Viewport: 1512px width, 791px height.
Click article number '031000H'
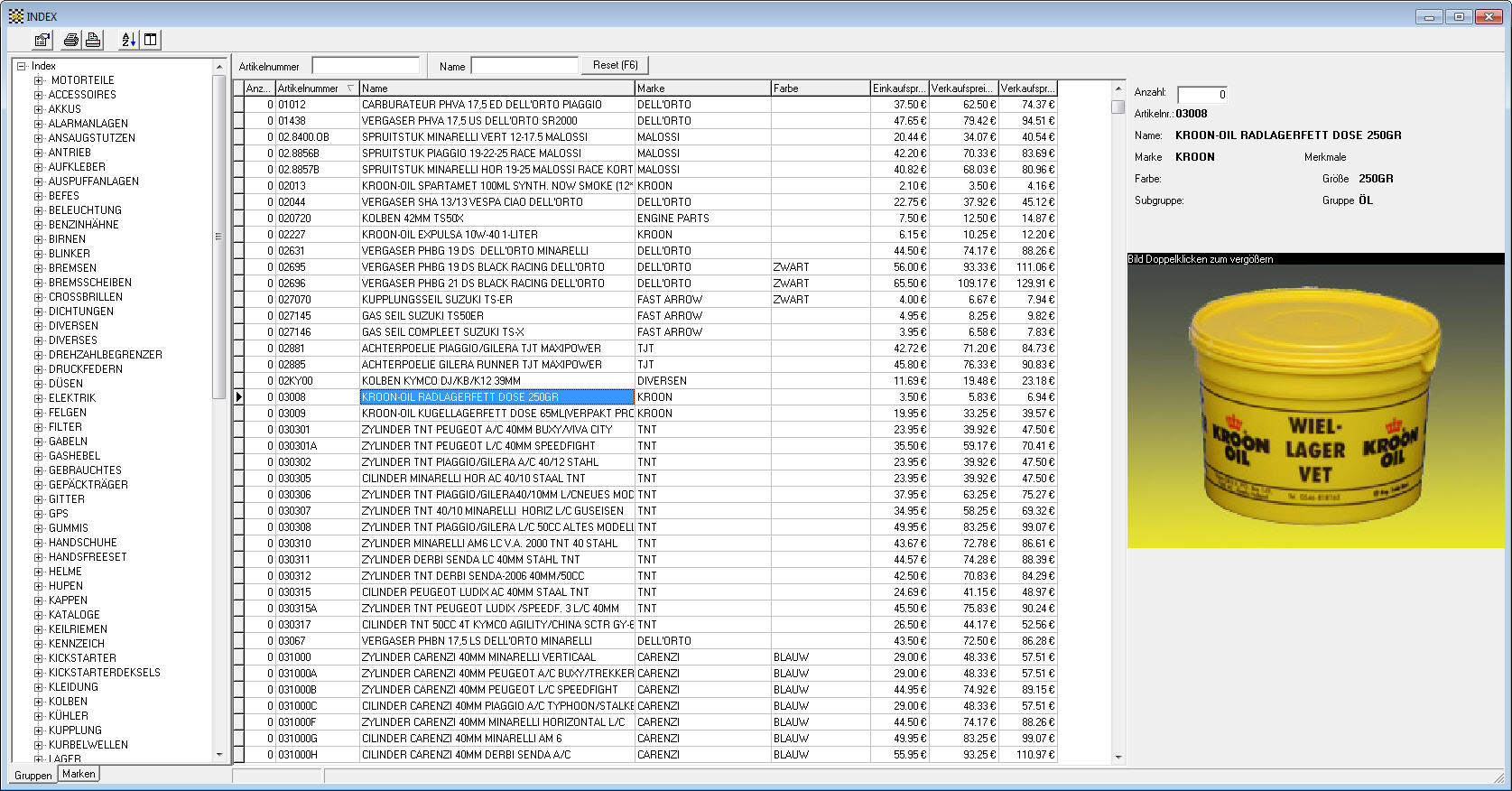pos(317,755)
